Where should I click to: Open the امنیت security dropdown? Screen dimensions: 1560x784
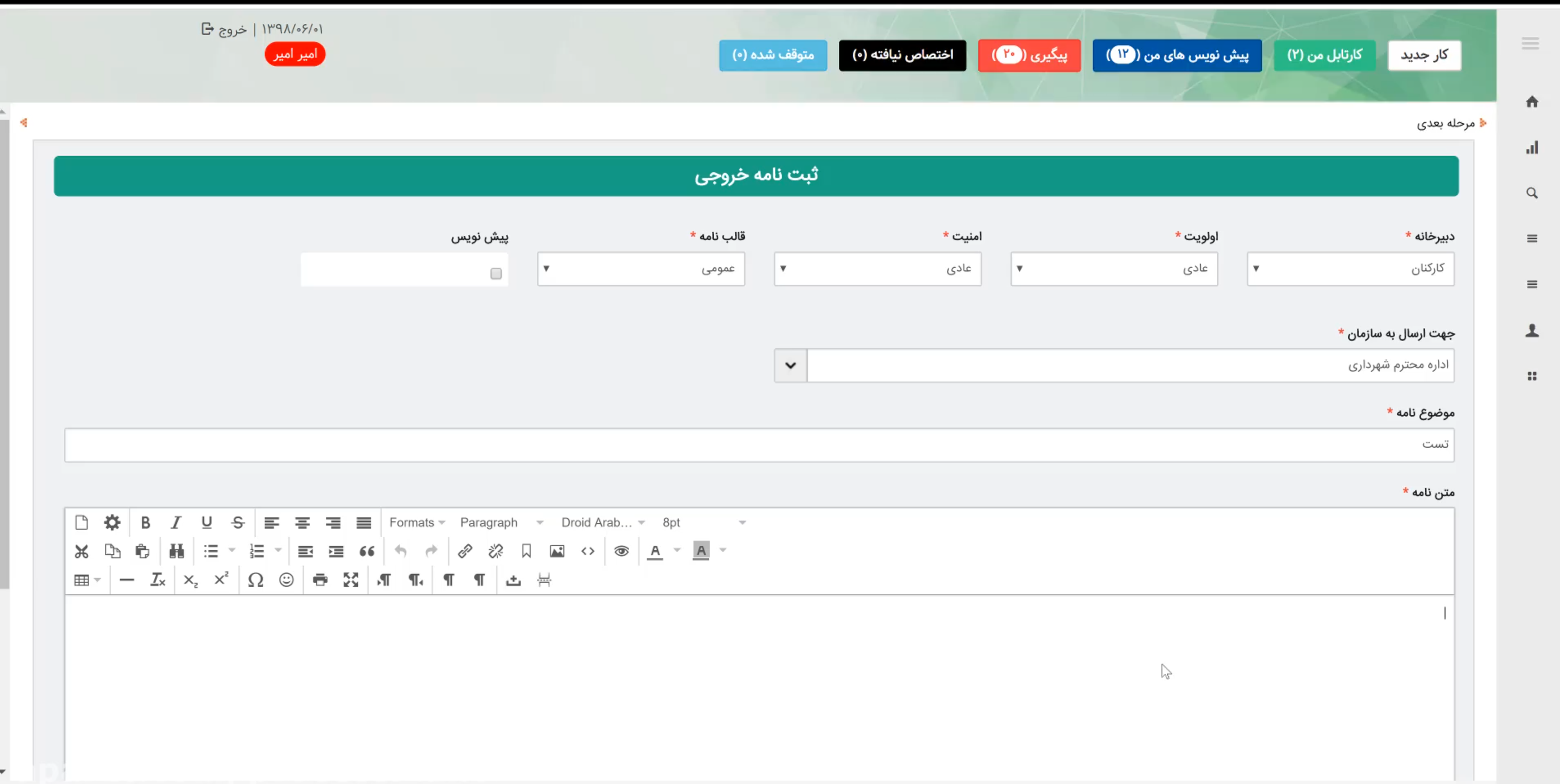(878, 268)
